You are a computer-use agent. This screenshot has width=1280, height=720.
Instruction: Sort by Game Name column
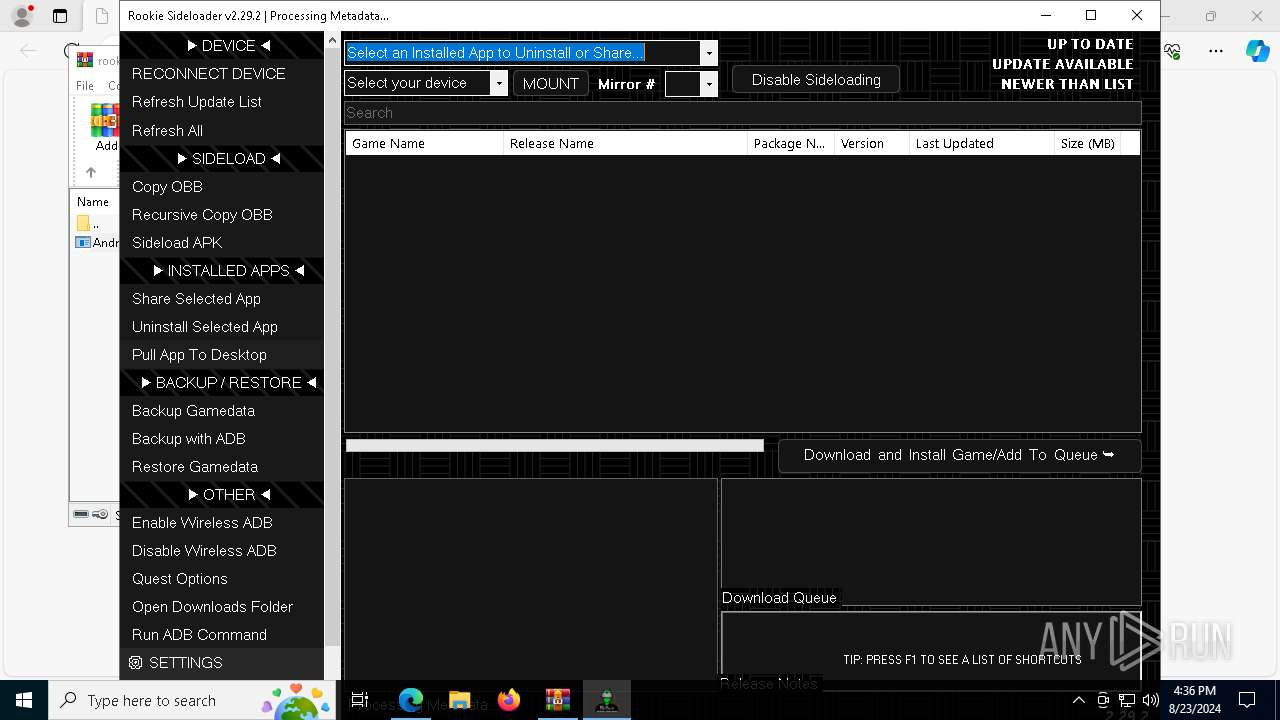[424, 144]
